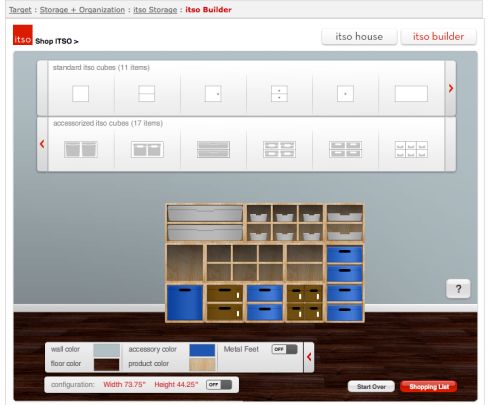490x405 pixels.
Task: Select the empty six-compartment cube in middle row
Action: (245, 263)
